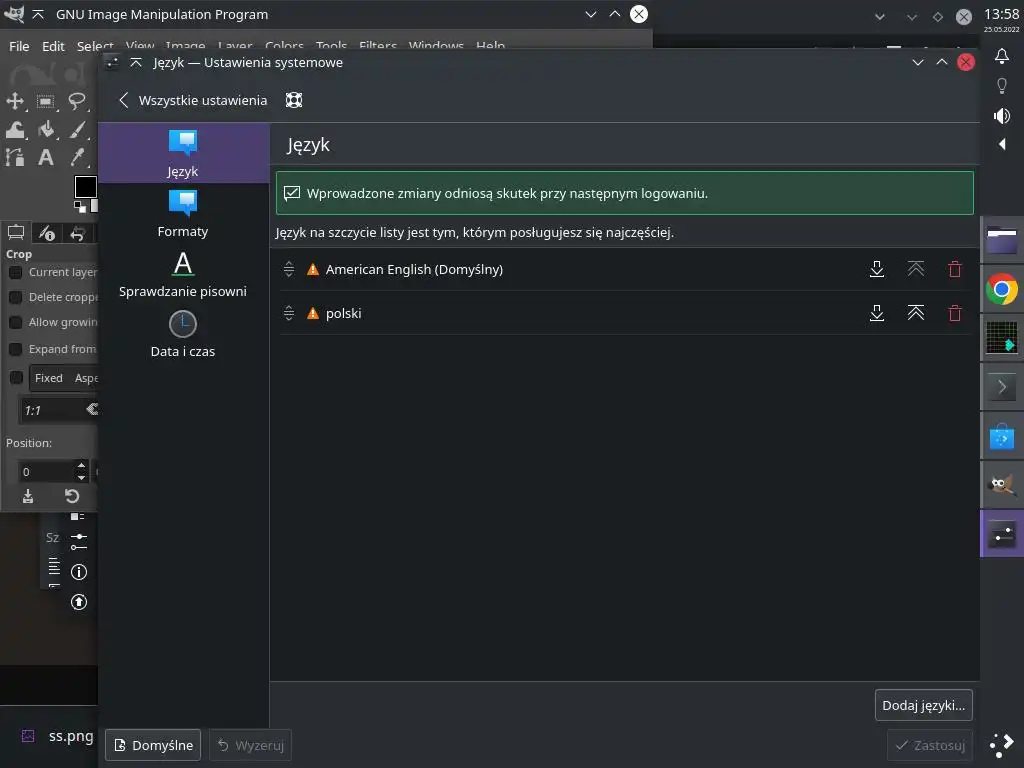Delete polski from language list
Viewport: 1024px width, 768px height.
tap(955, 313)
